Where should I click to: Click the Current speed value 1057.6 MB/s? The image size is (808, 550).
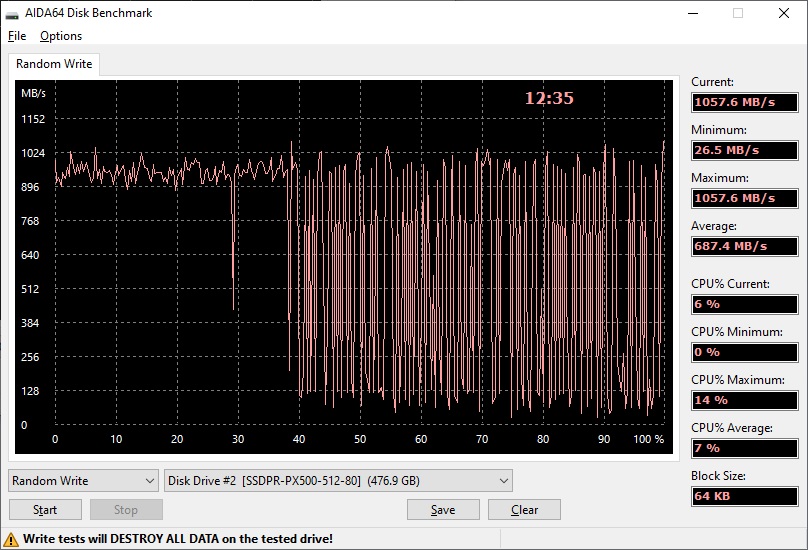(x=745, y=102)
